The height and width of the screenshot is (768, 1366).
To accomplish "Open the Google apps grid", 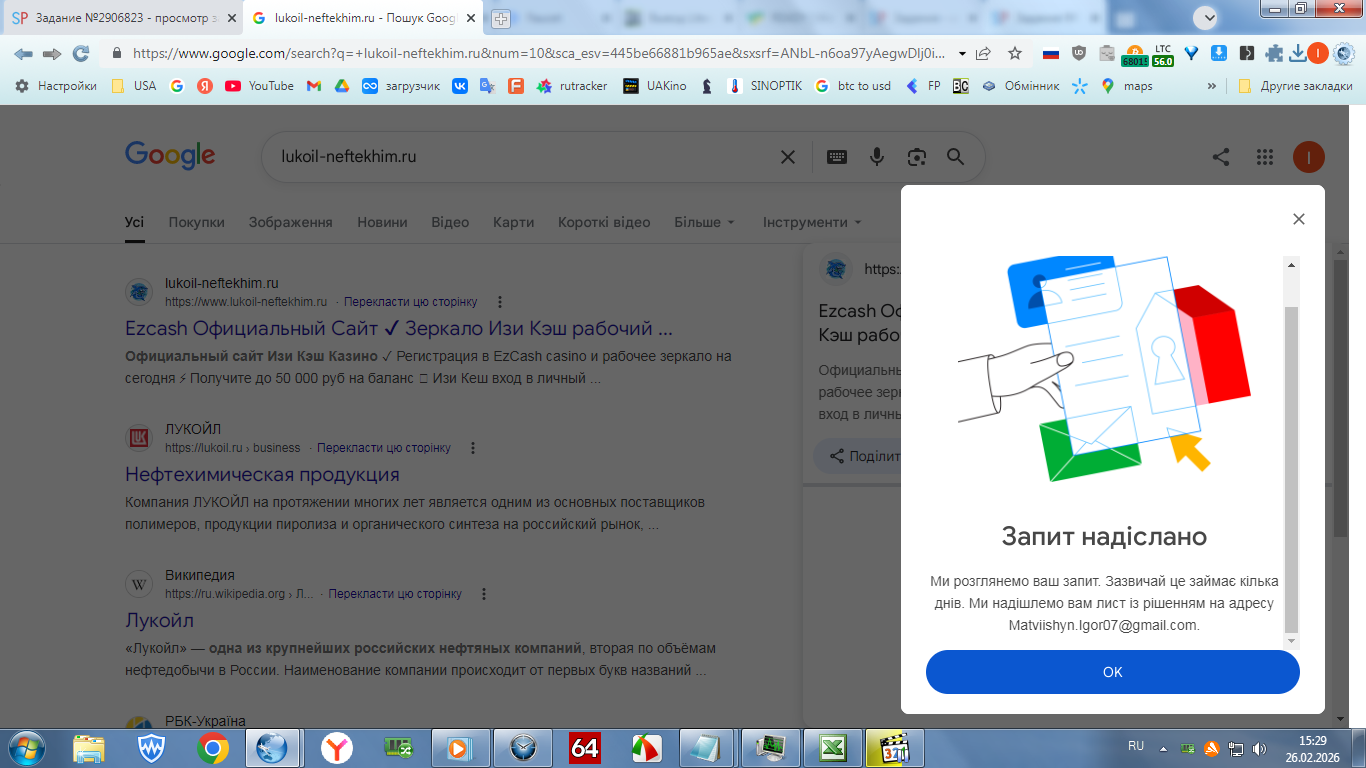I will [x=1265, y=157].
